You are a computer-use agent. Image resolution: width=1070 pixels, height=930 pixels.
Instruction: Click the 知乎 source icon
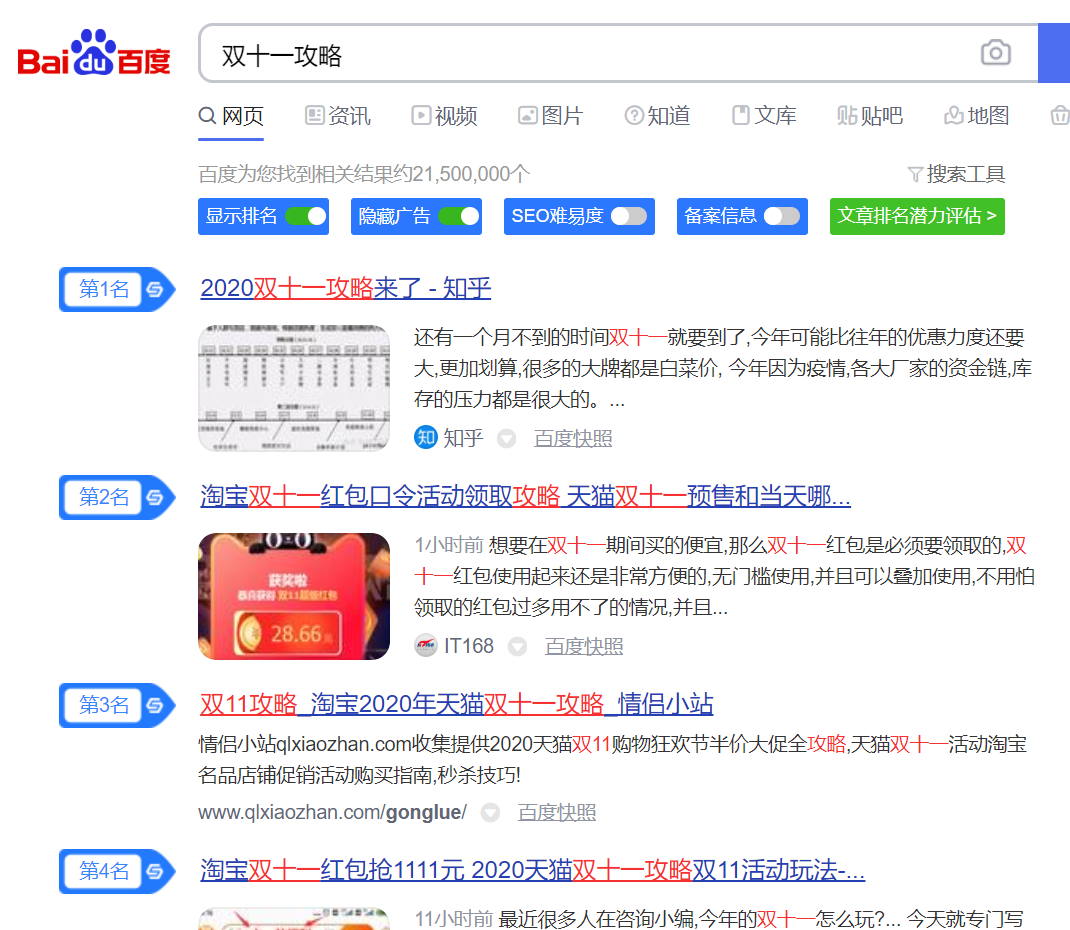[426, 437]
